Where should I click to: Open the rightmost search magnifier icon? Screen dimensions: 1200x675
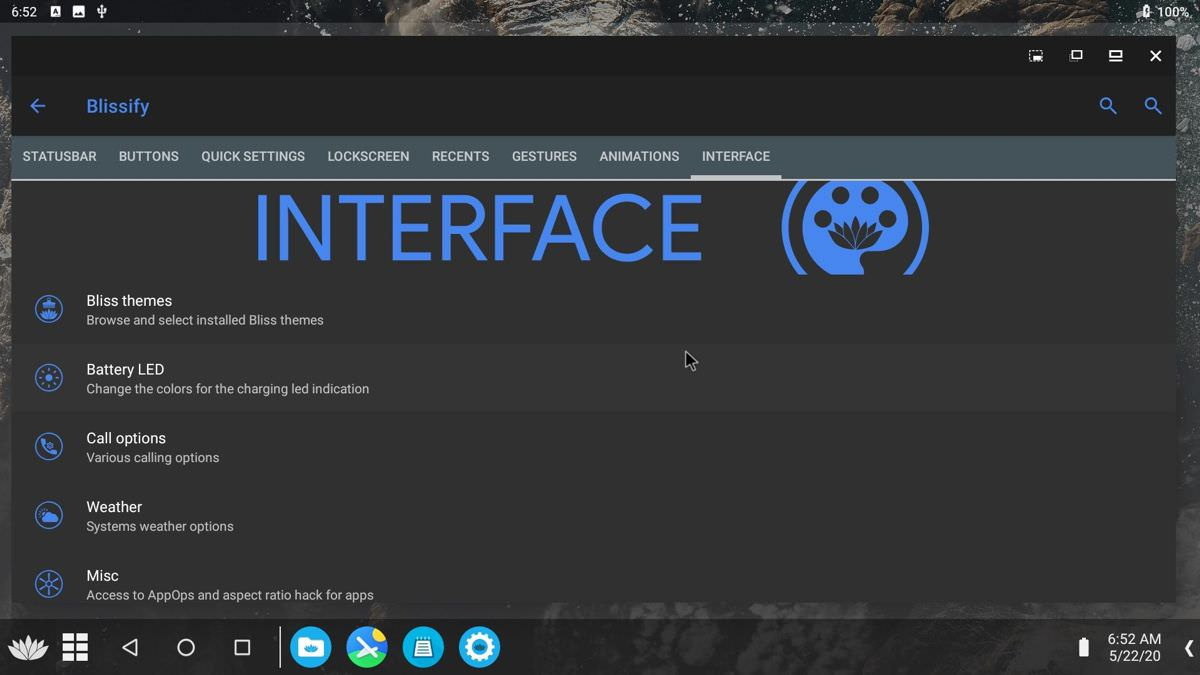[x=1153, y=106]
